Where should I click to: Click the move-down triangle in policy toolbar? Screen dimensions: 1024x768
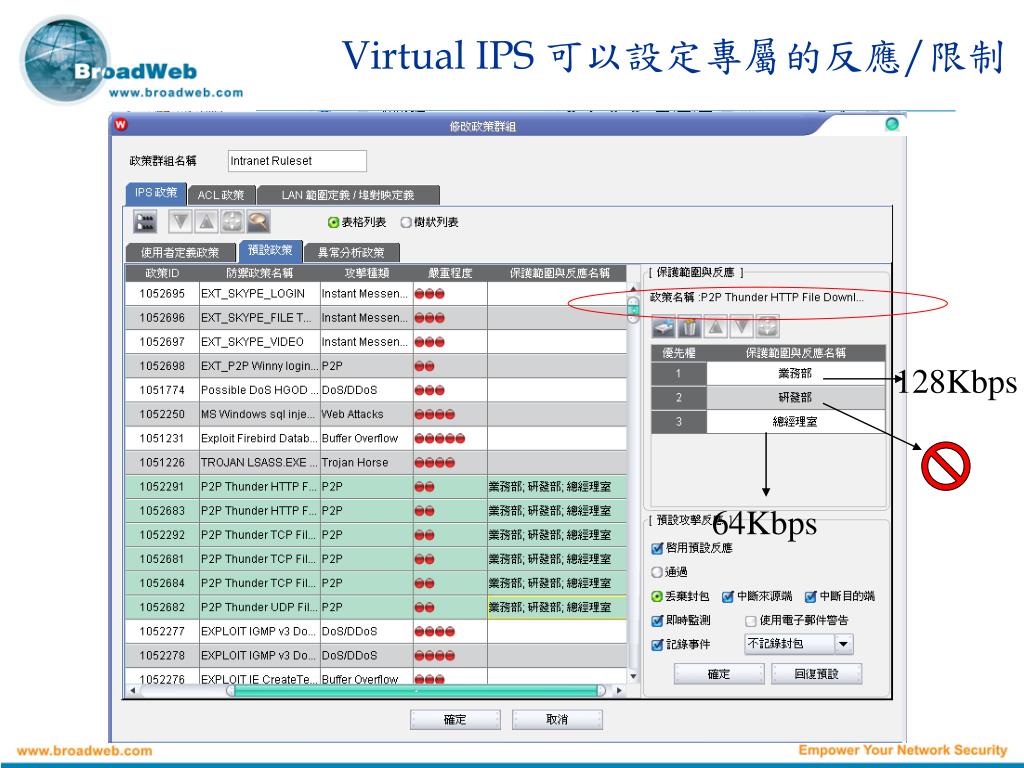[x=181, y=222]
